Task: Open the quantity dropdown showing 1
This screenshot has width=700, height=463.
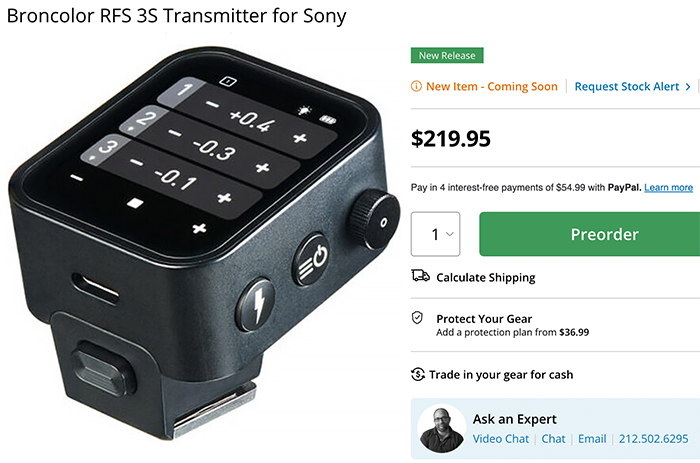Action: point(435,234)
